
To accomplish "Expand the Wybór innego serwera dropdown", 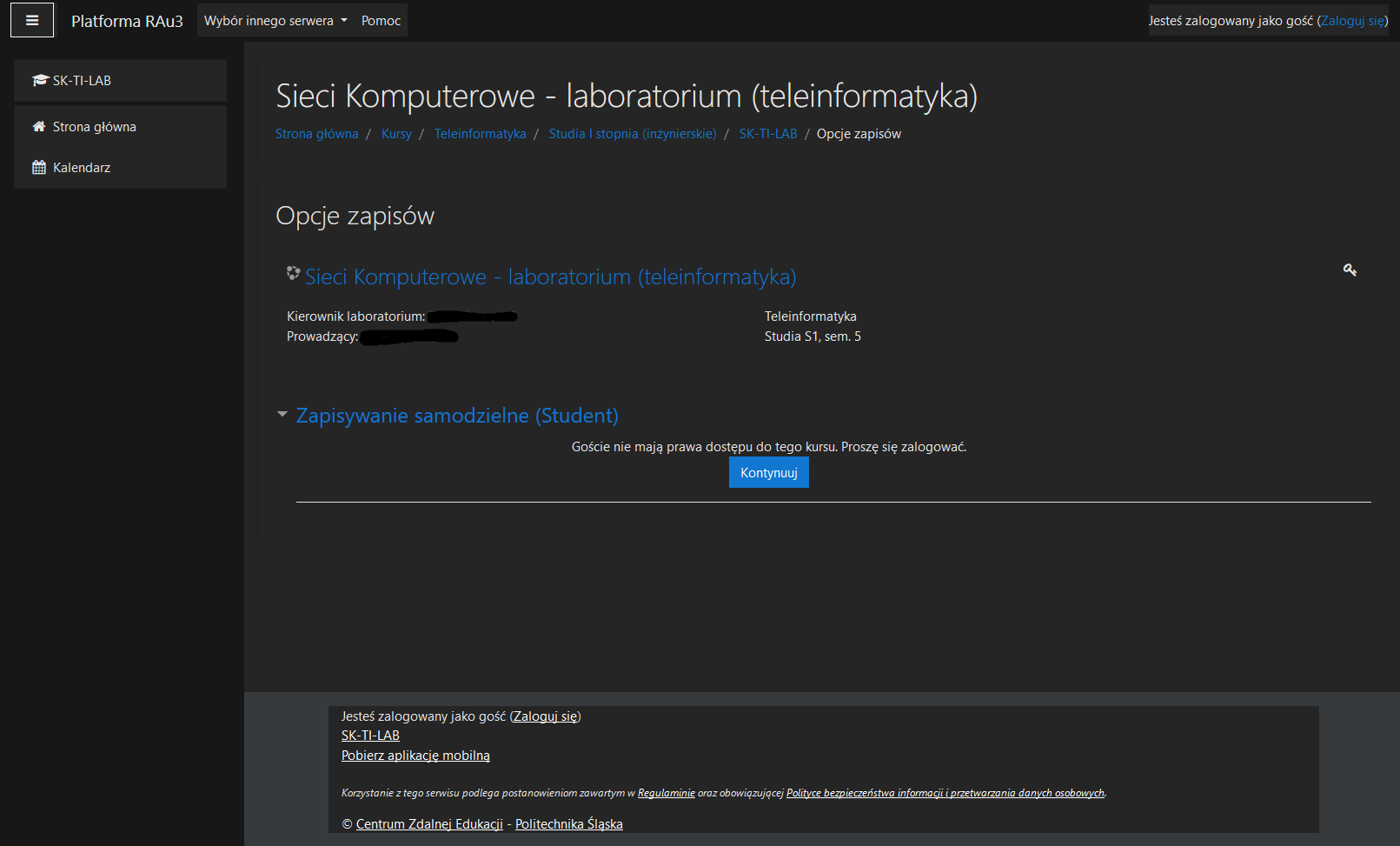I will (x=274, y=19).
